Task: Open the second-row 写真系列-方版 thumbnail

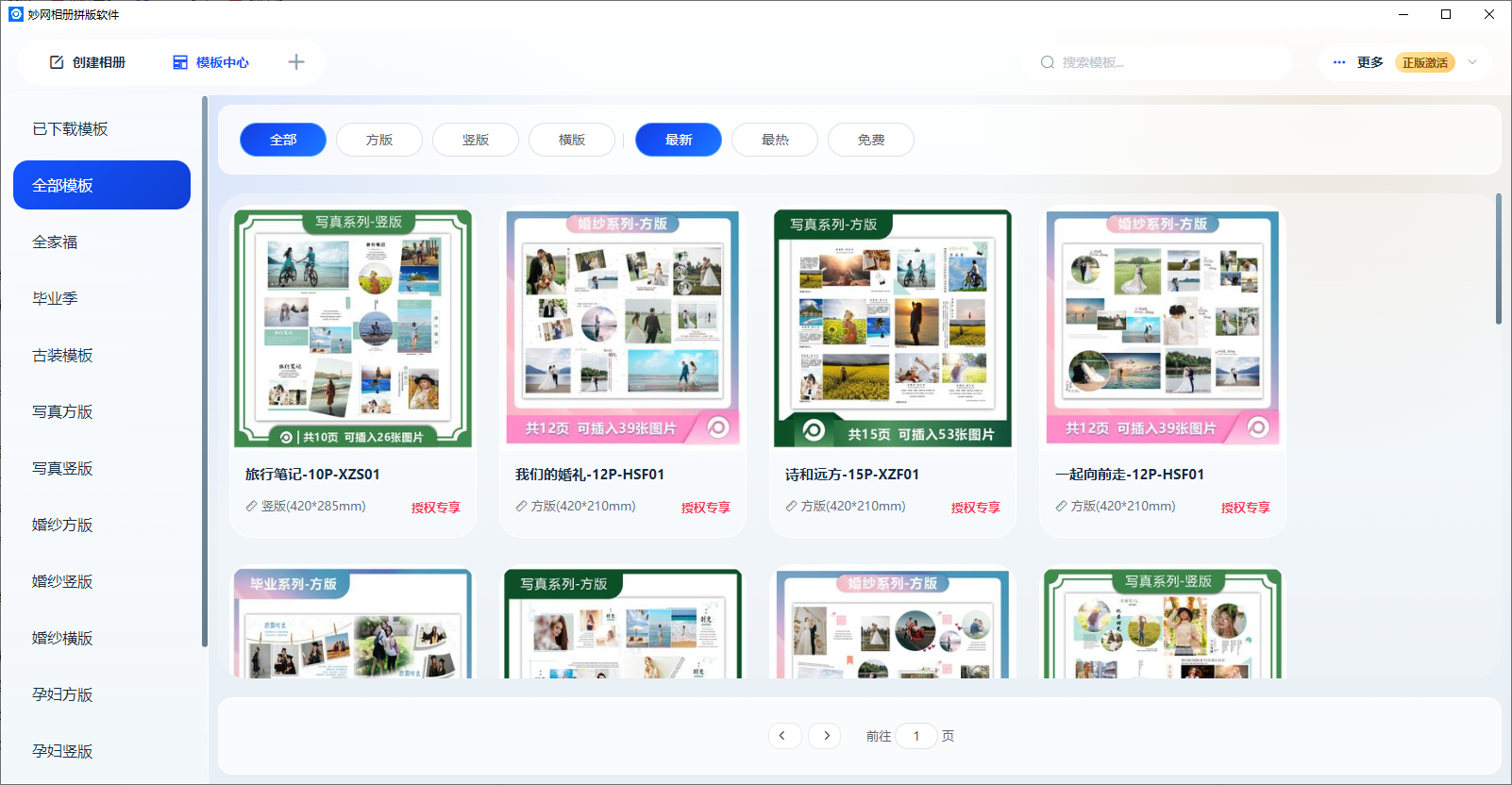Action: [623, 624]
